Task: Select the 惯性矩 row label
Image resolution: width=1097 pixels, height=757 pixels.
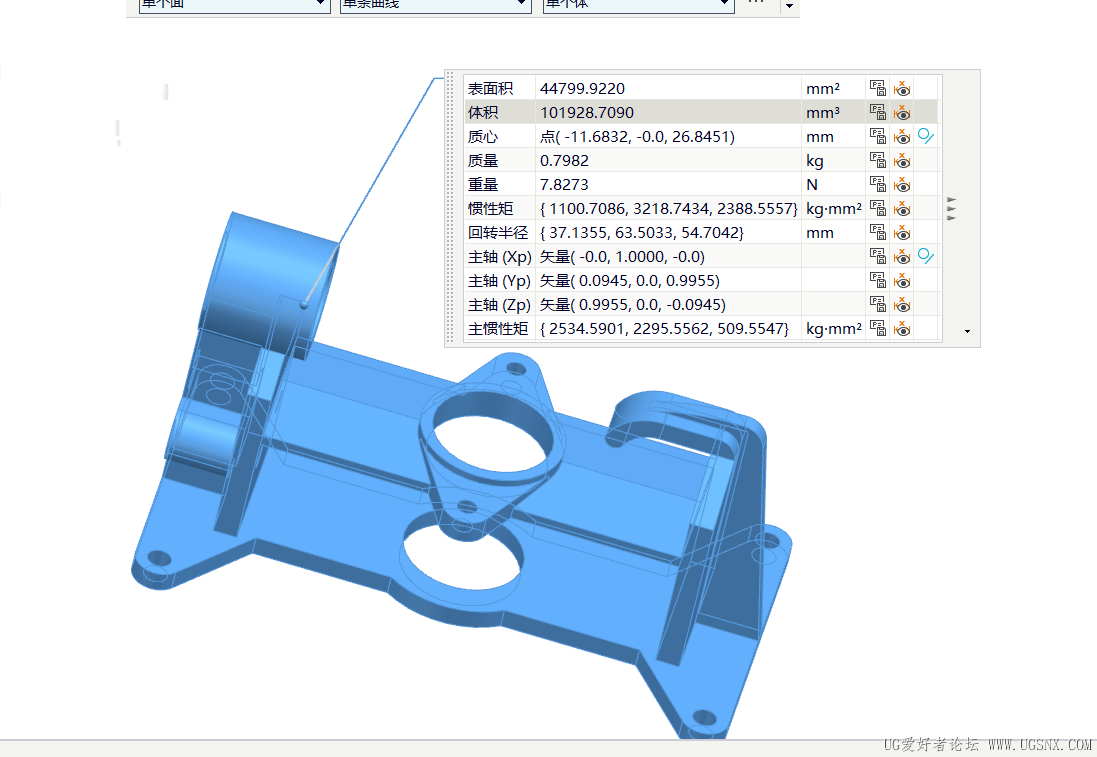Action: (490, 208)
